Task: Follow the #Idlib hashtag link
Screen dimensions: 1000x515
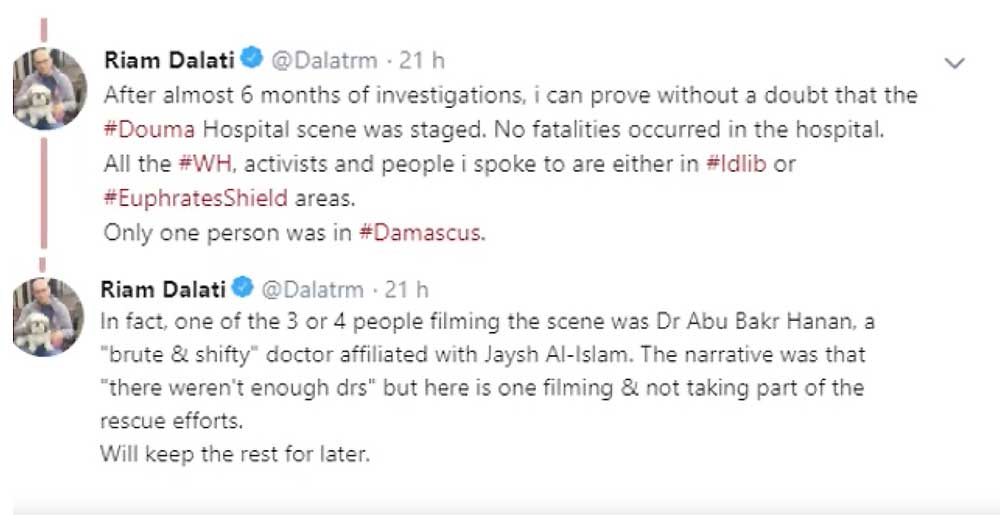Action: pyautogui.click(x=735, y=165)
